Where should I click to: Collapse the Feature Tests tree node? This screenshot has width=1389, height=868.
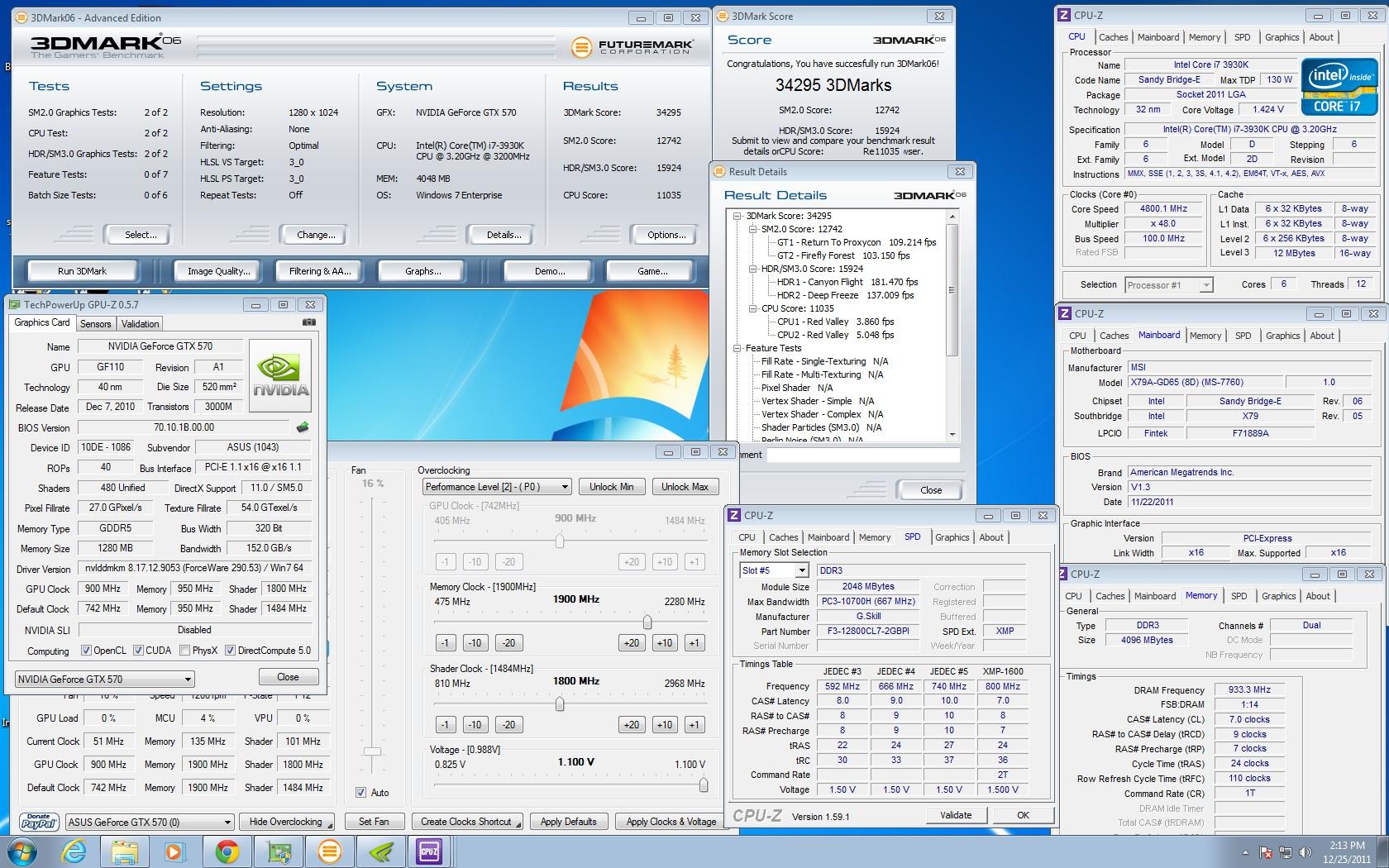click(x=737, y=348)
